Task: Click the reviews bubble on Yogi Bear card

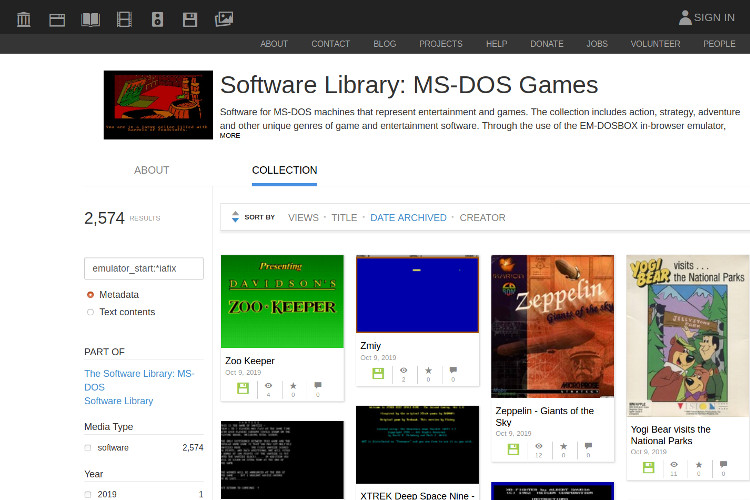Action: coord(723,464)
